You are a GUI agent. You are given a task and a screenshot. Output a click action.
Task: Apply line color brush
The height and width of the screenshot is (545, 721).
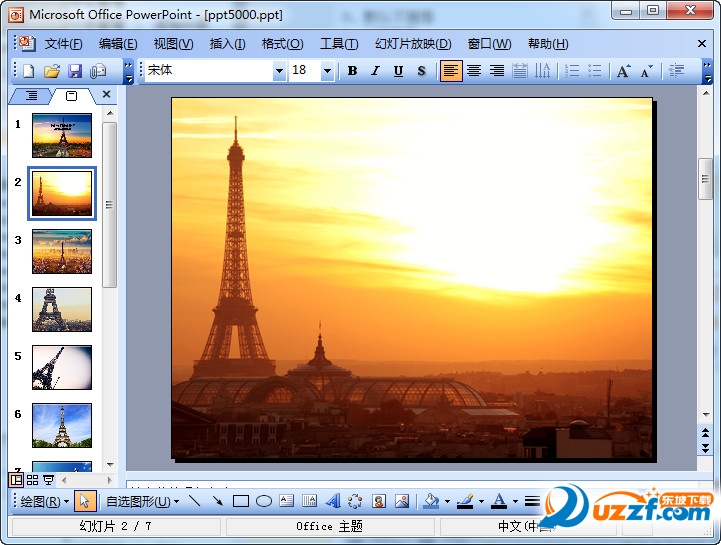(x=465, y=501)
